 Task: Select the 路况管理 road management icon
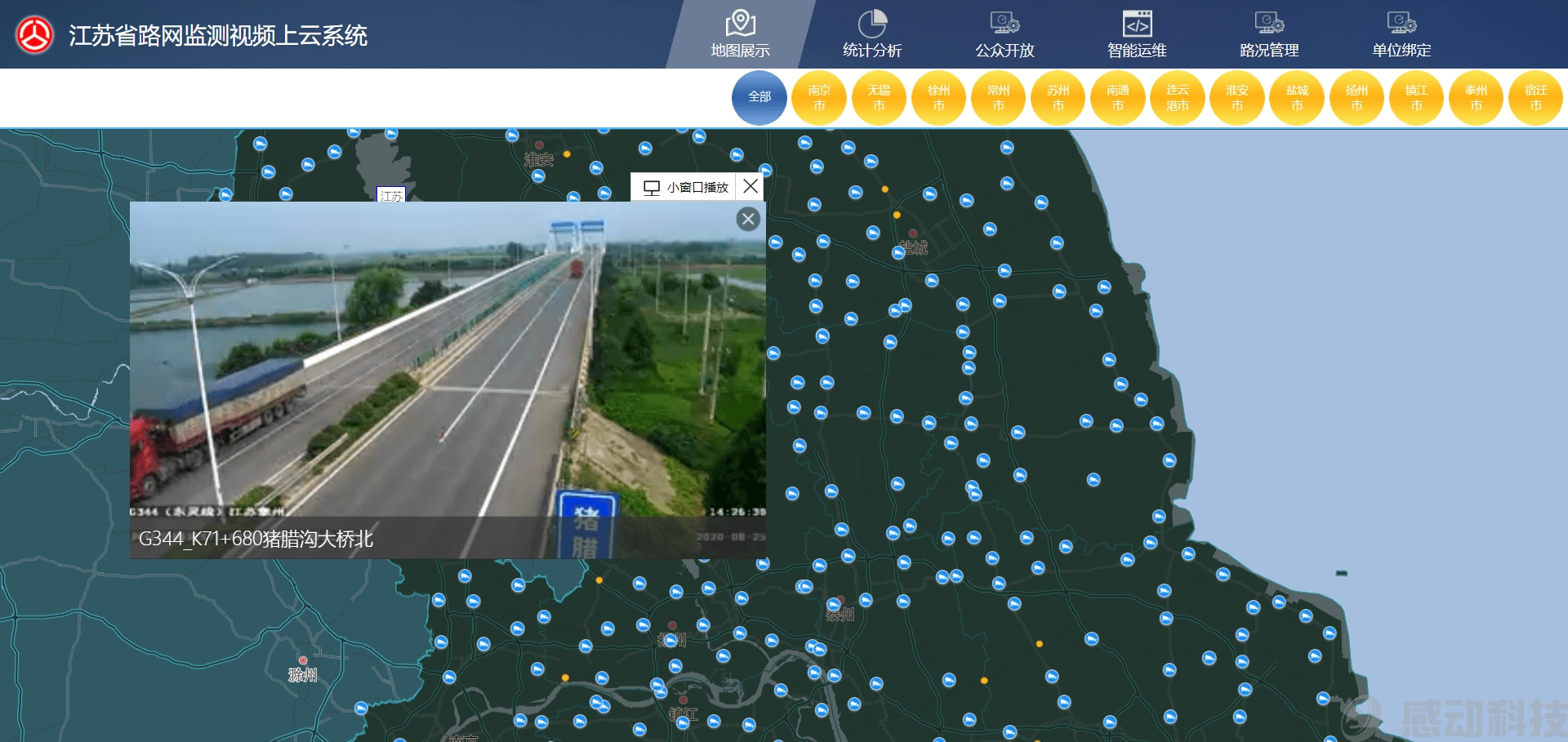click(x=1269, y=24)
